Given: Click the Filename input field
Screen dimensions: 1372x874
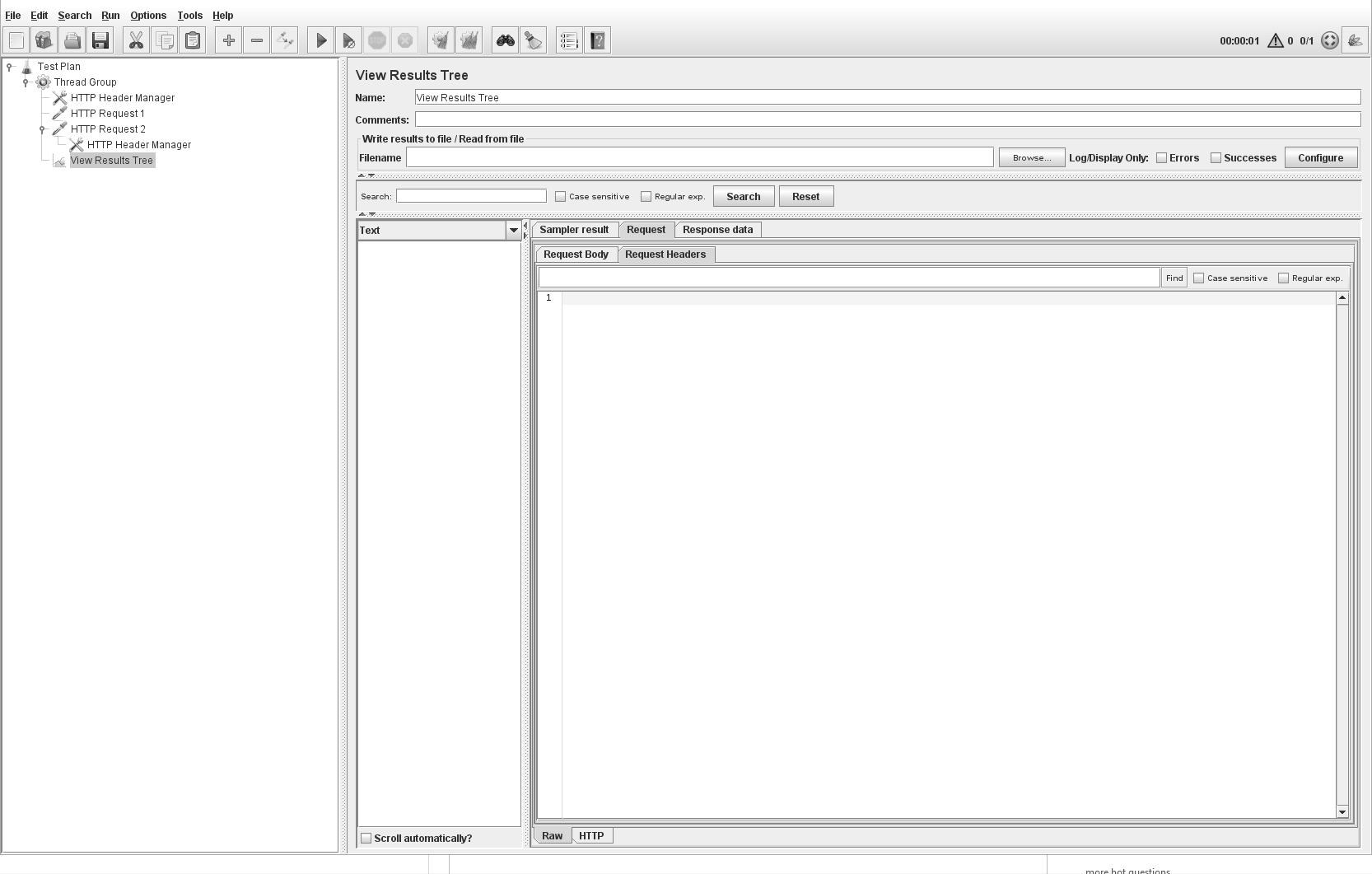Looking at the screenshot, I should [699, 157].
